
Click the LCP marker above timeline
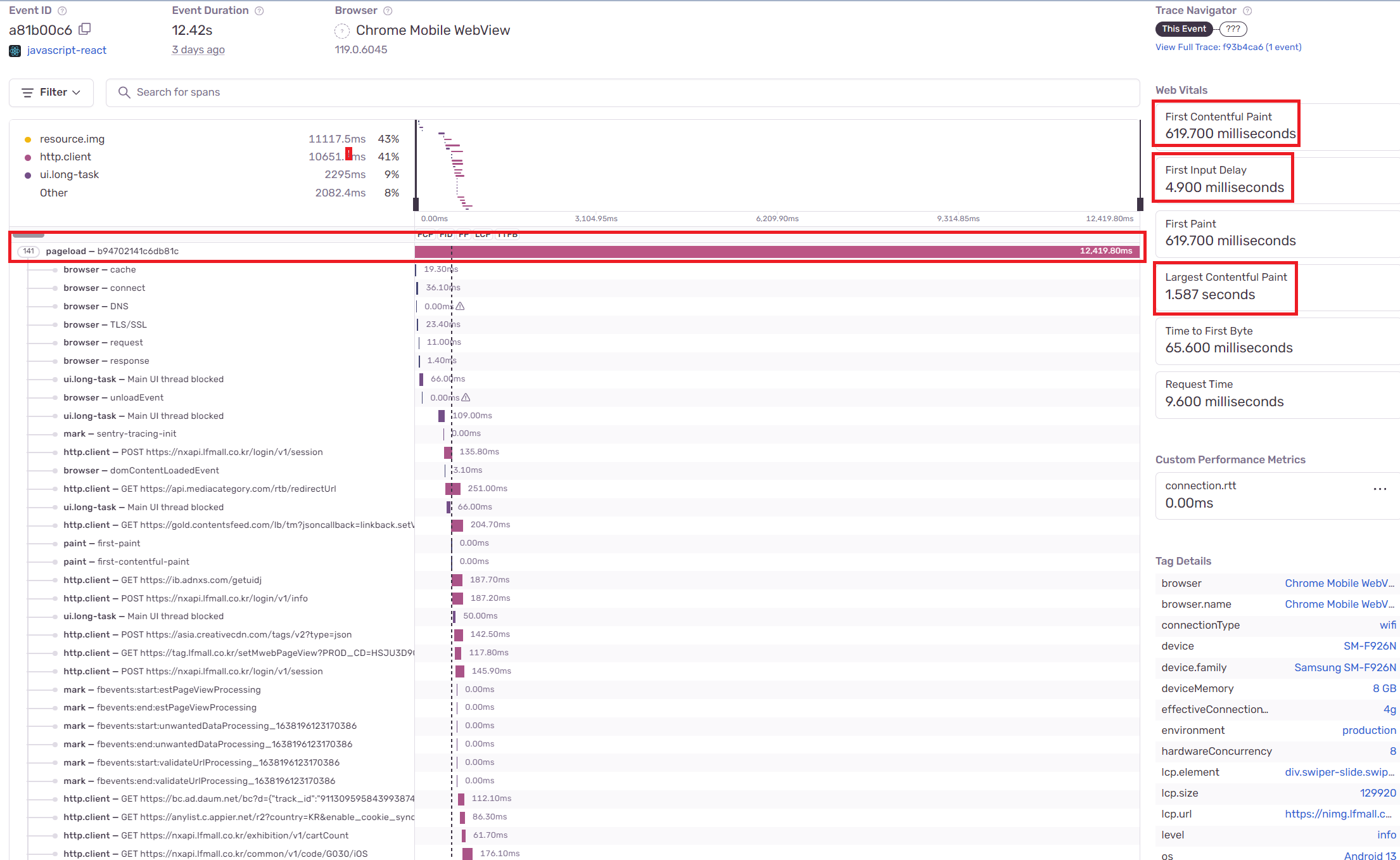pos(482,234)
